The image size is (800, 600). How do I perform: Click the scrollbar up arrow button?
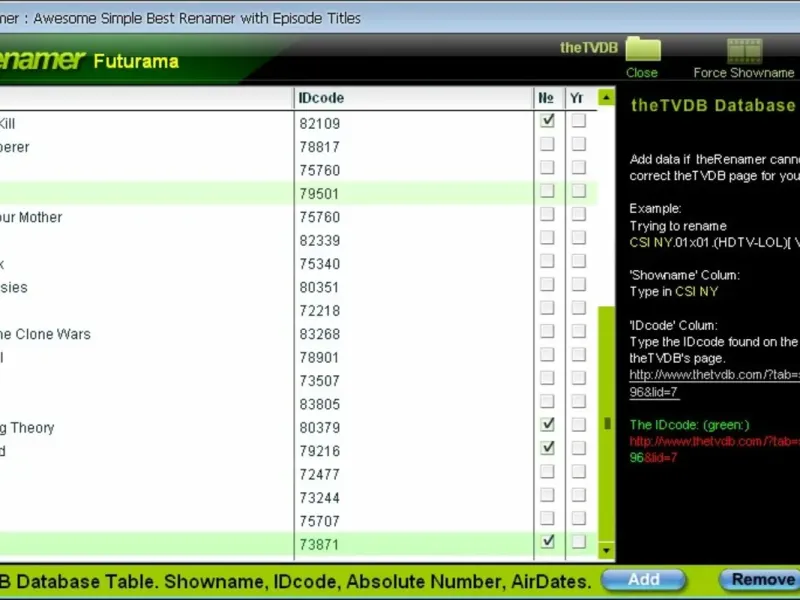pyautogui.click(x=606, y=97)
